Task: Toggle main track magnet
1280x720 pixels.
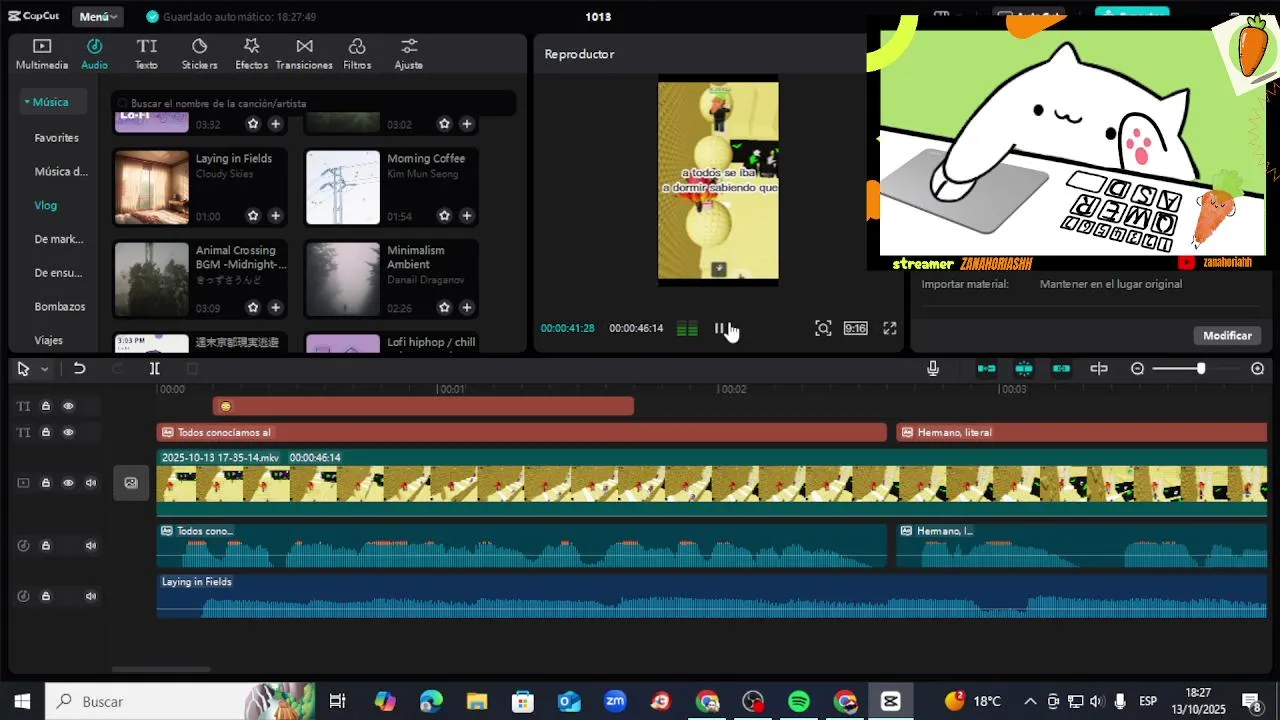Action: (x=987, y=369)
